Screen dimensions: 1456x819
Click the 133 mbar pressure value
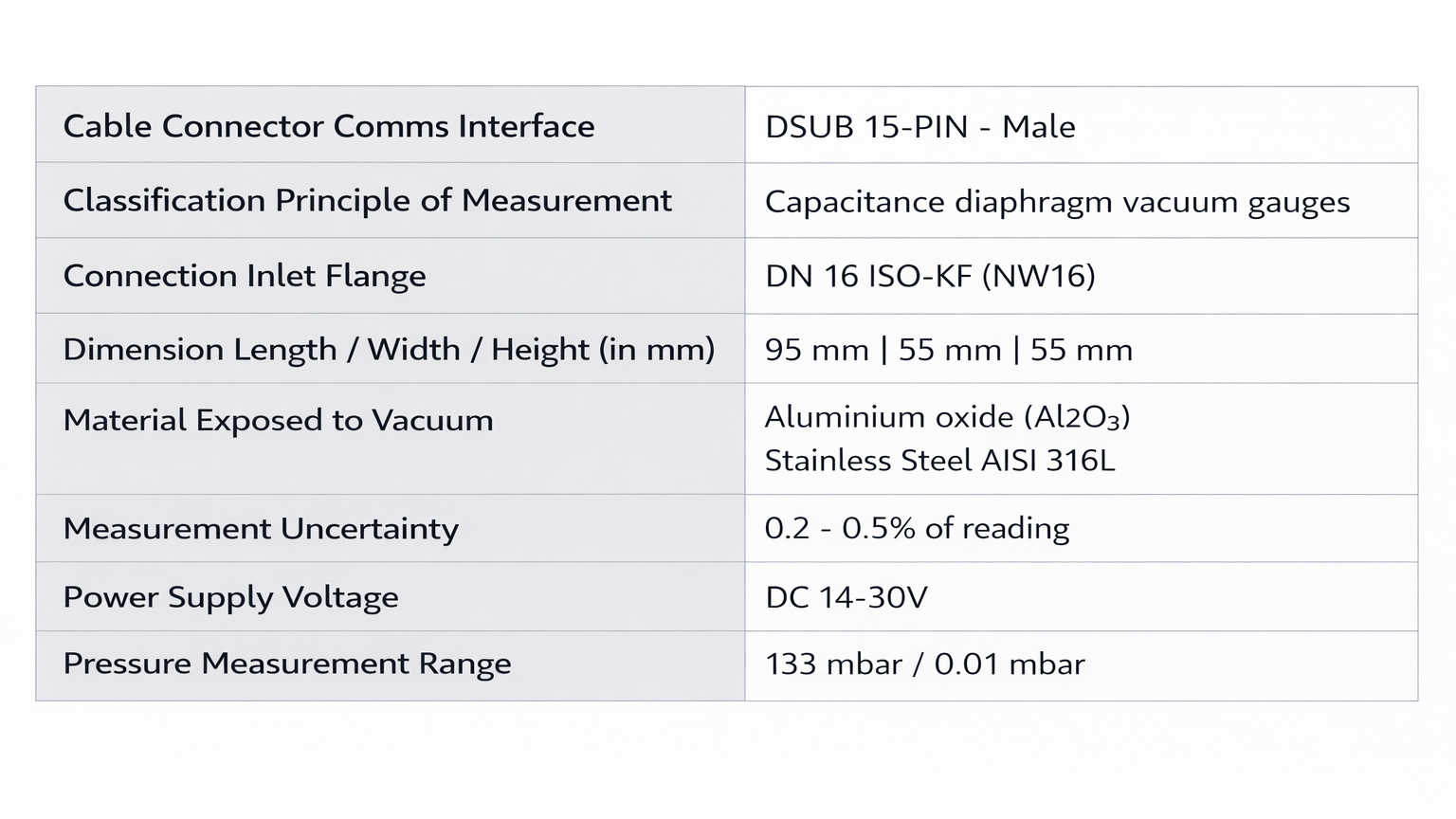click(x=833, y=664)
